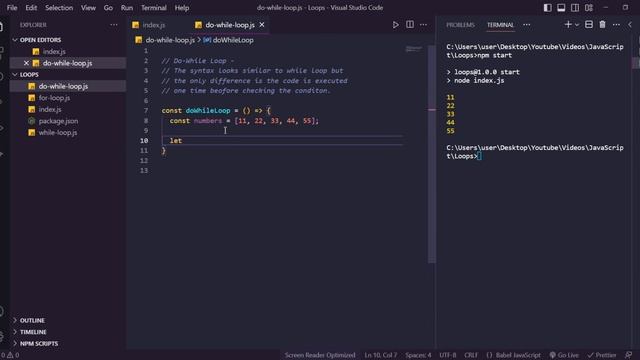The image size is (640, 360).
Task: Change file encoding via UTF-8
Action: click(x=447, y=355)
